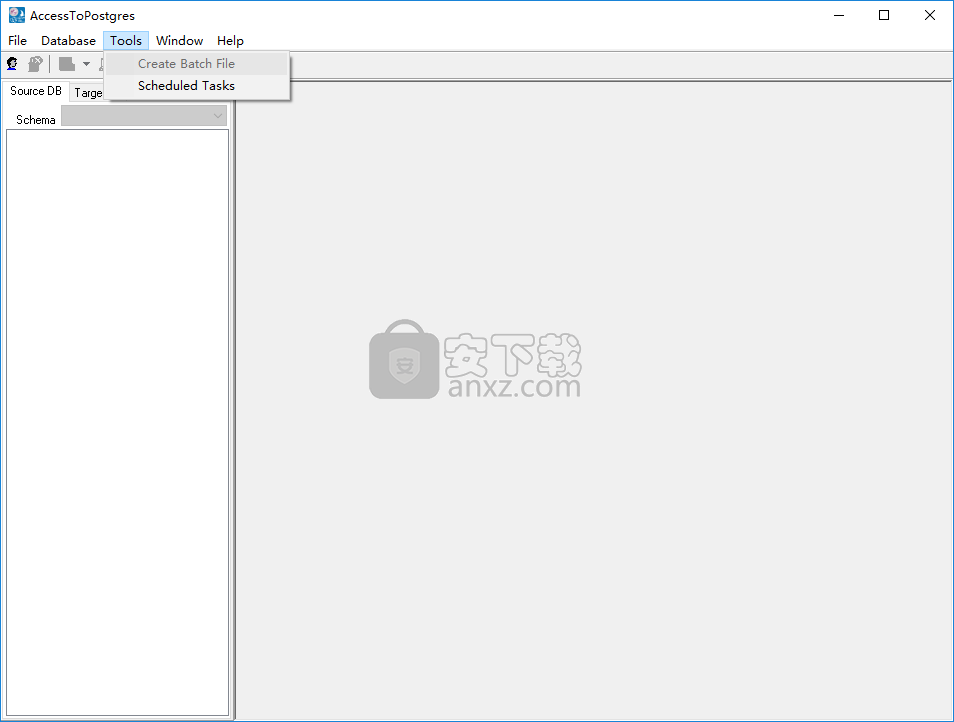
Task: Click the grayed disconnect toolbar icon
Action: (x=35, y=63)
